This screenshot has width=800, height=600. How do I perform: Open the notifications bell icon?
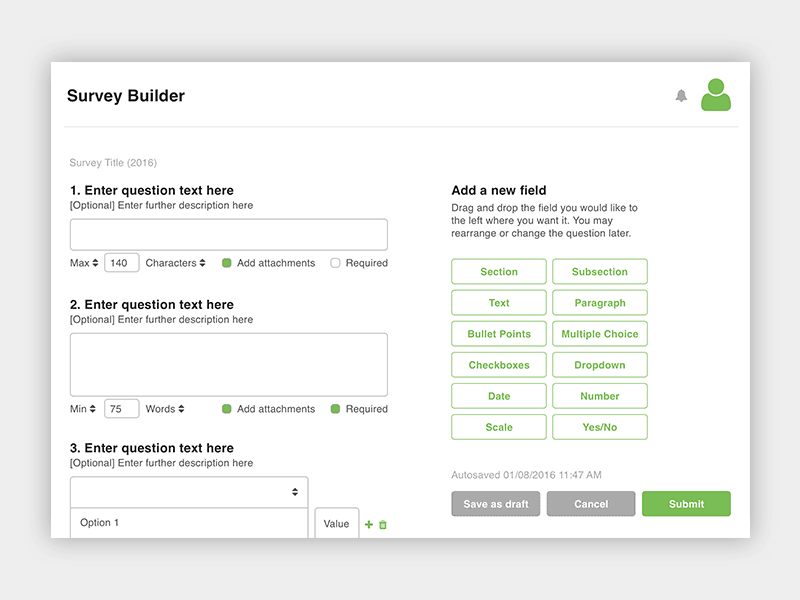click(681, 96)
